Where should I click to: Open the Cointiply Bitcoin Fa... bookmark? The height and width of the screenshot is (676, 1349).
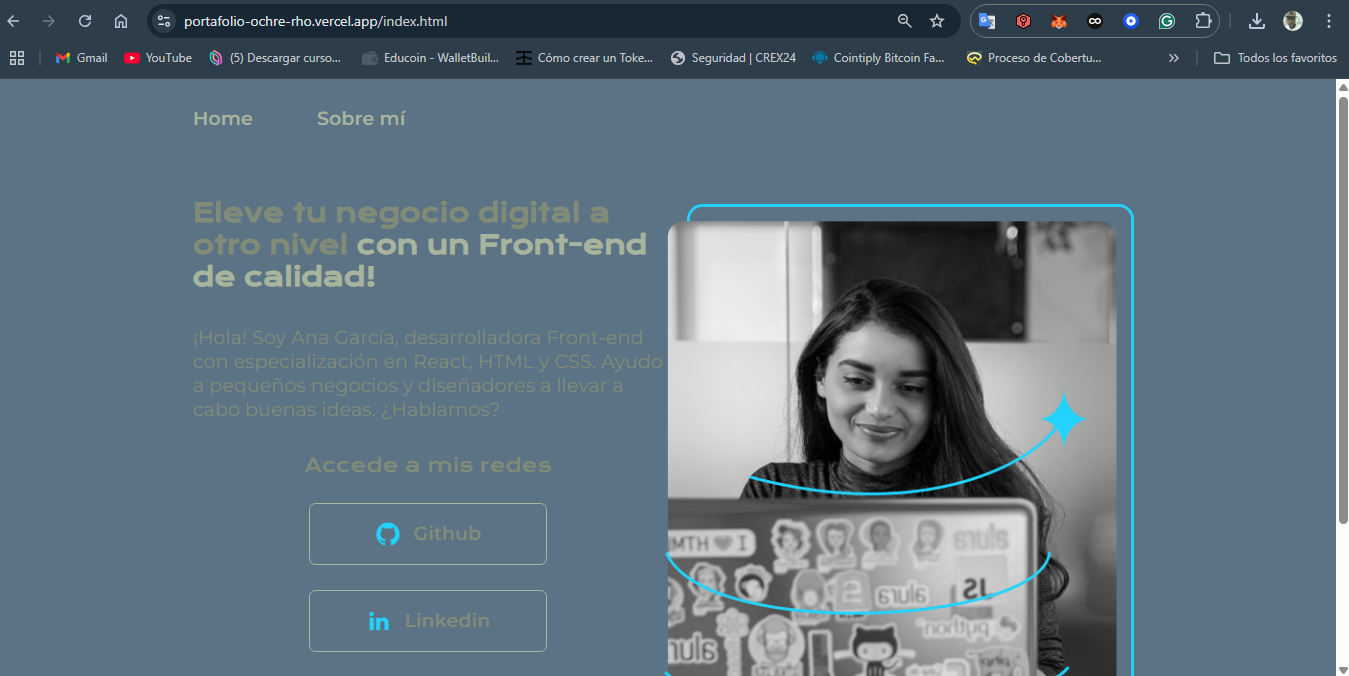coord(878,58)
